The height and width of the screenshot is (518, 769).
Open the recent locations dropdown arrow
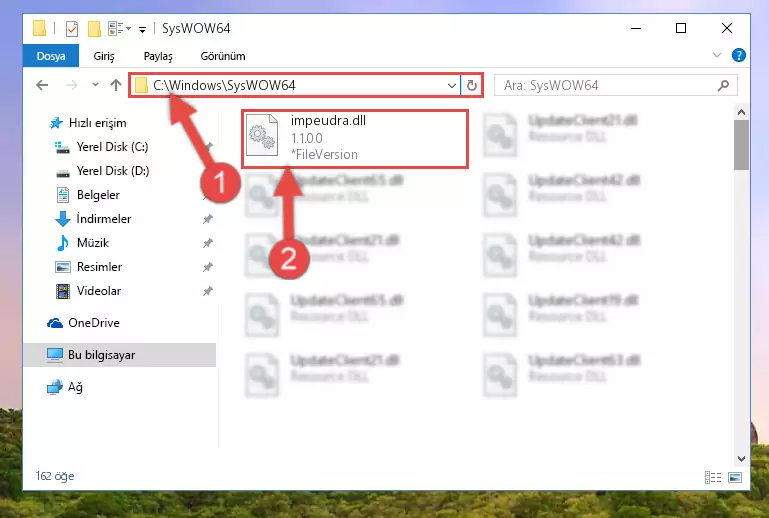[x=95, y=85]
